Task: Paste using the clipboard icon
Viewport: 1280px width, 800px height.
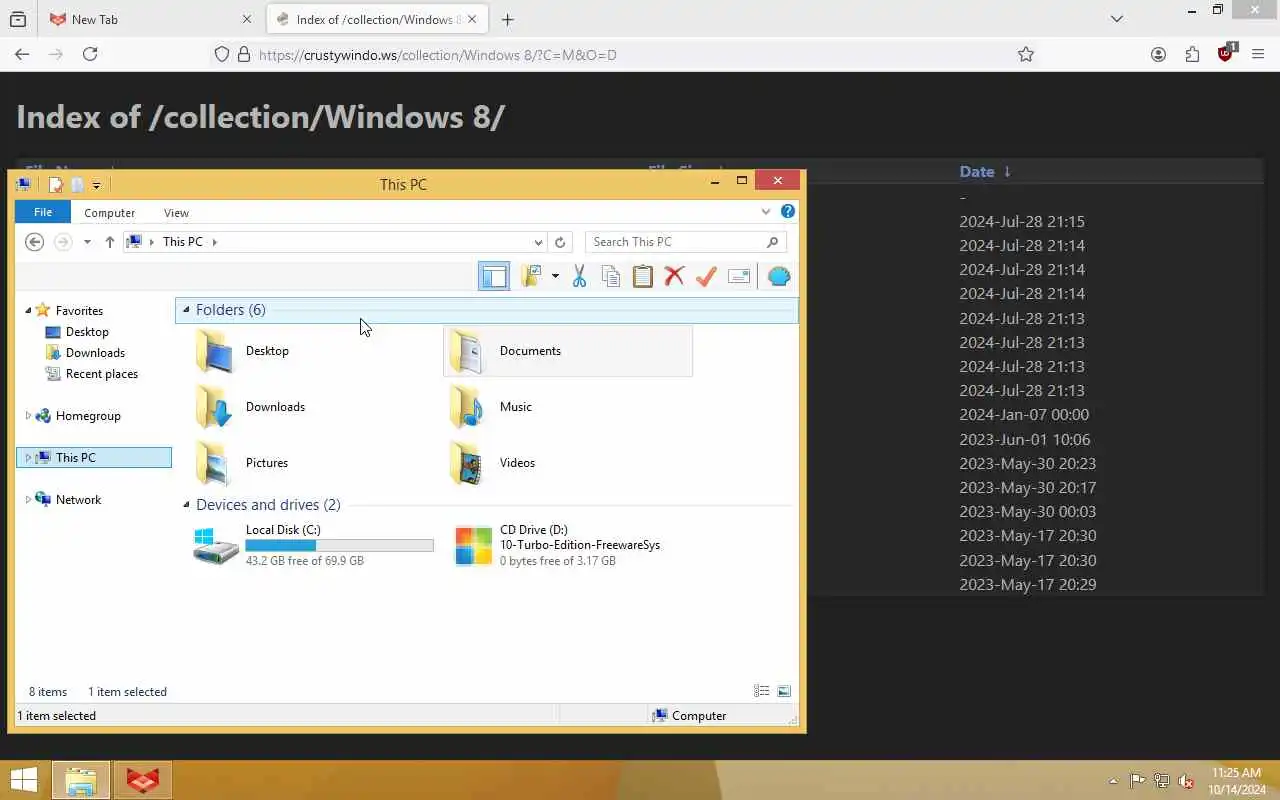Action: [643, 276]
